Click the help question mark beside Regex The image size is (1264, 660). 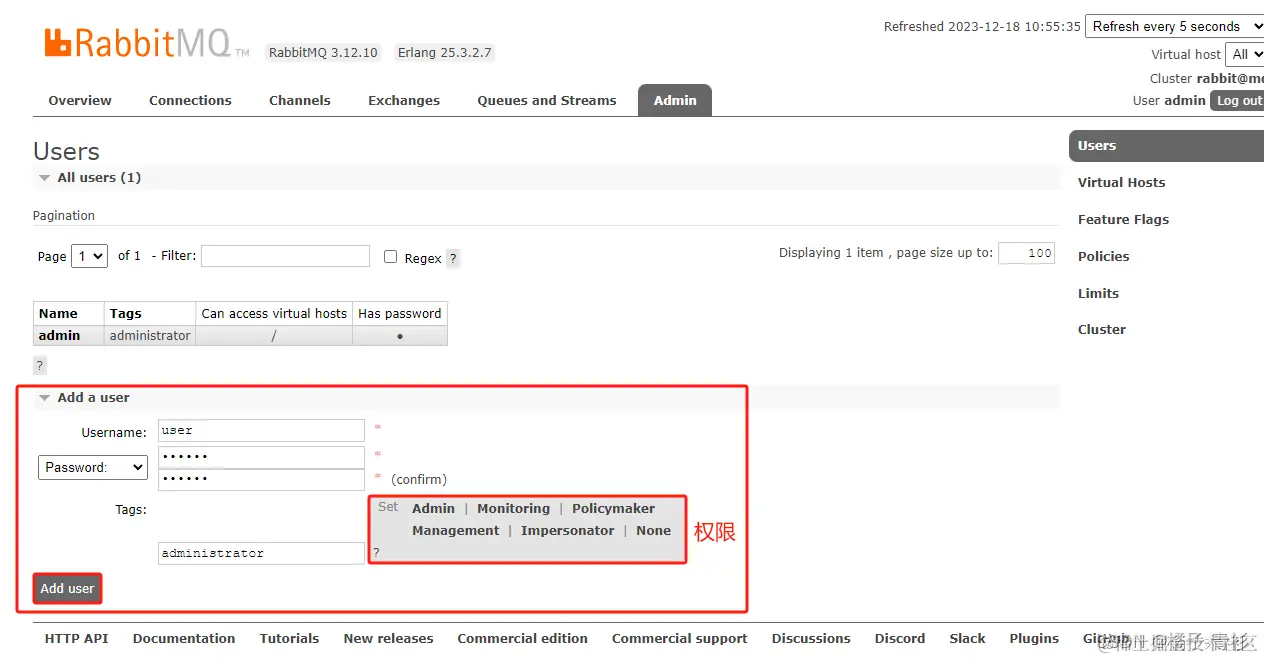click(453, 258)
